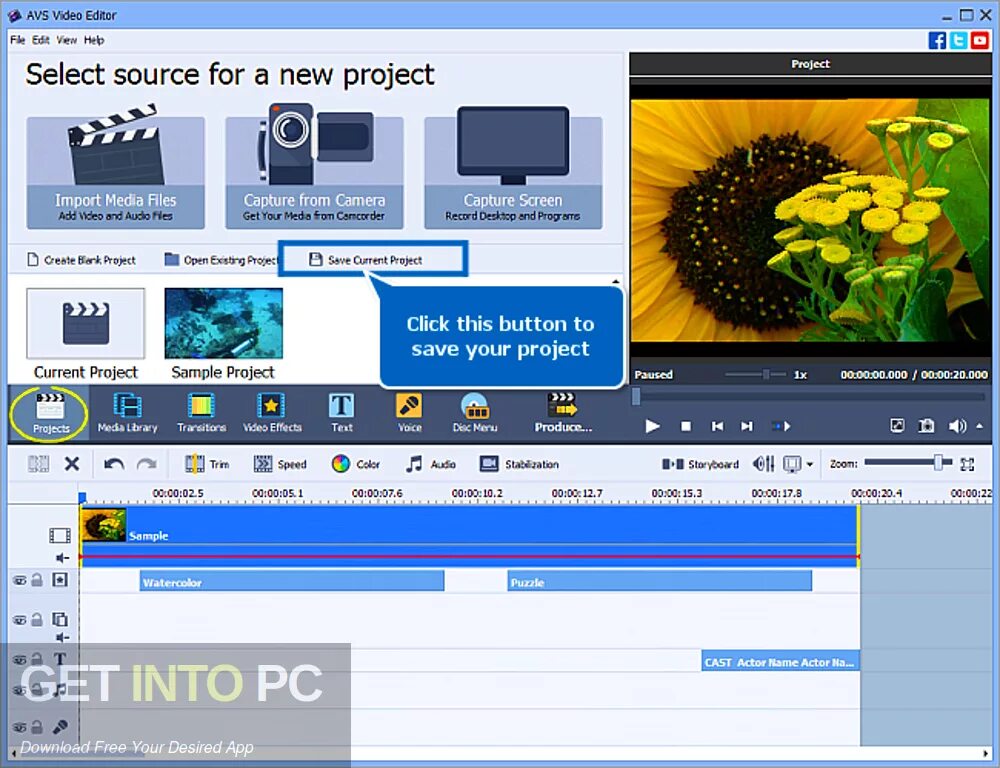Open the View menu
This screenshot has width=1000, height=768.
(x=66, y=40)
